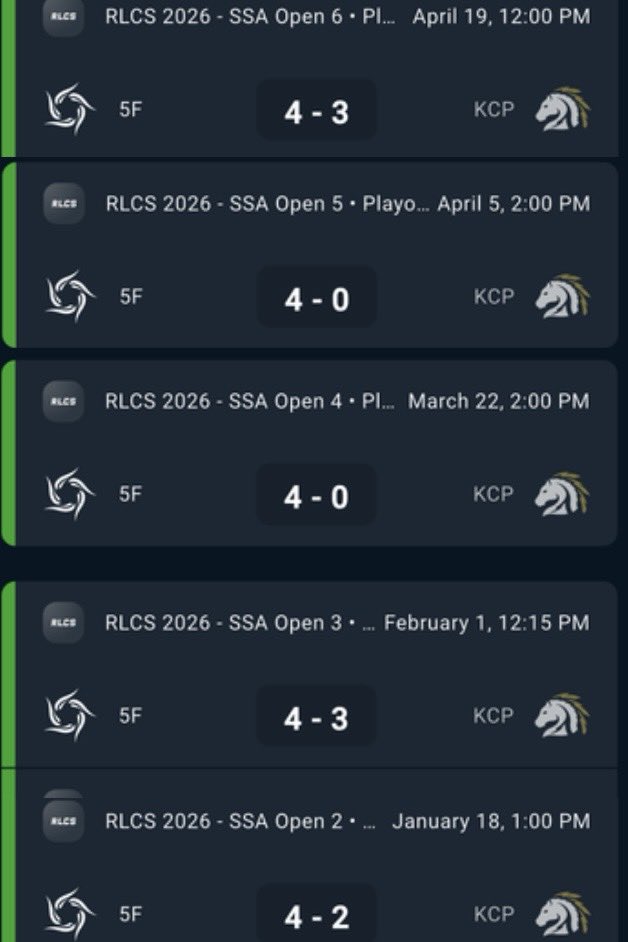Click the 5F team logo in SSA Open 6 match

[x=70, y=109]
